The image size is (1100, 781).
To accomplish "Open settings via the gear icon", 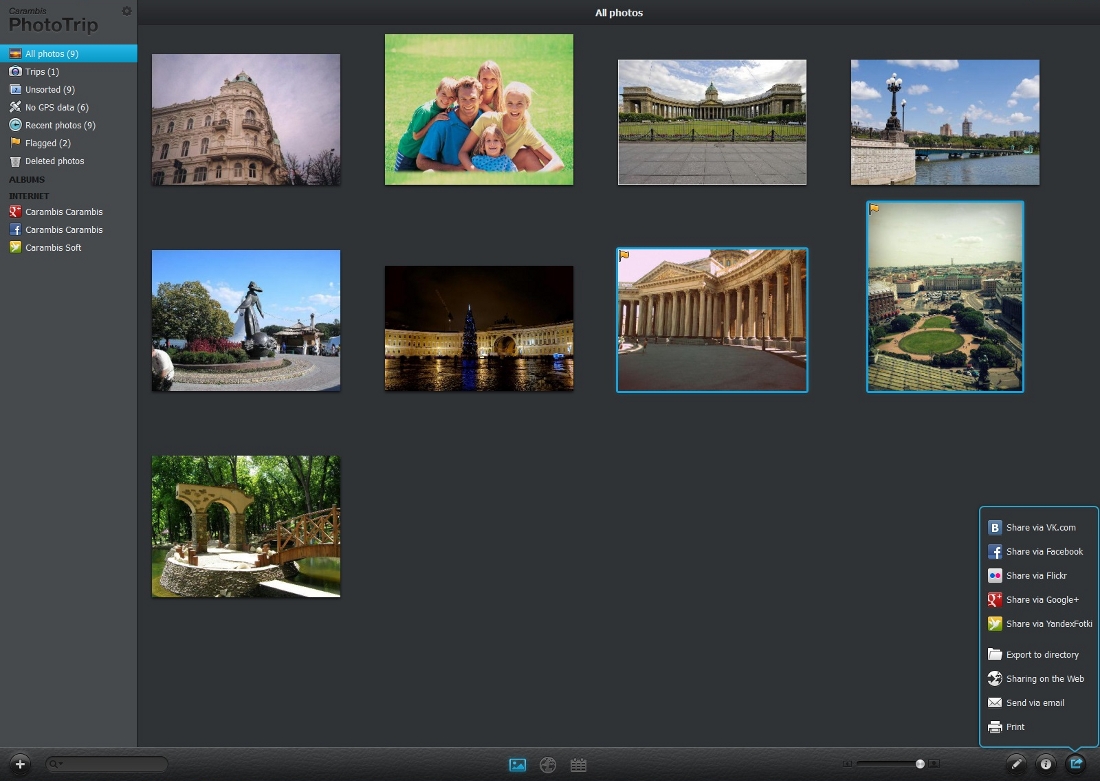I will (x=126, y=11).
